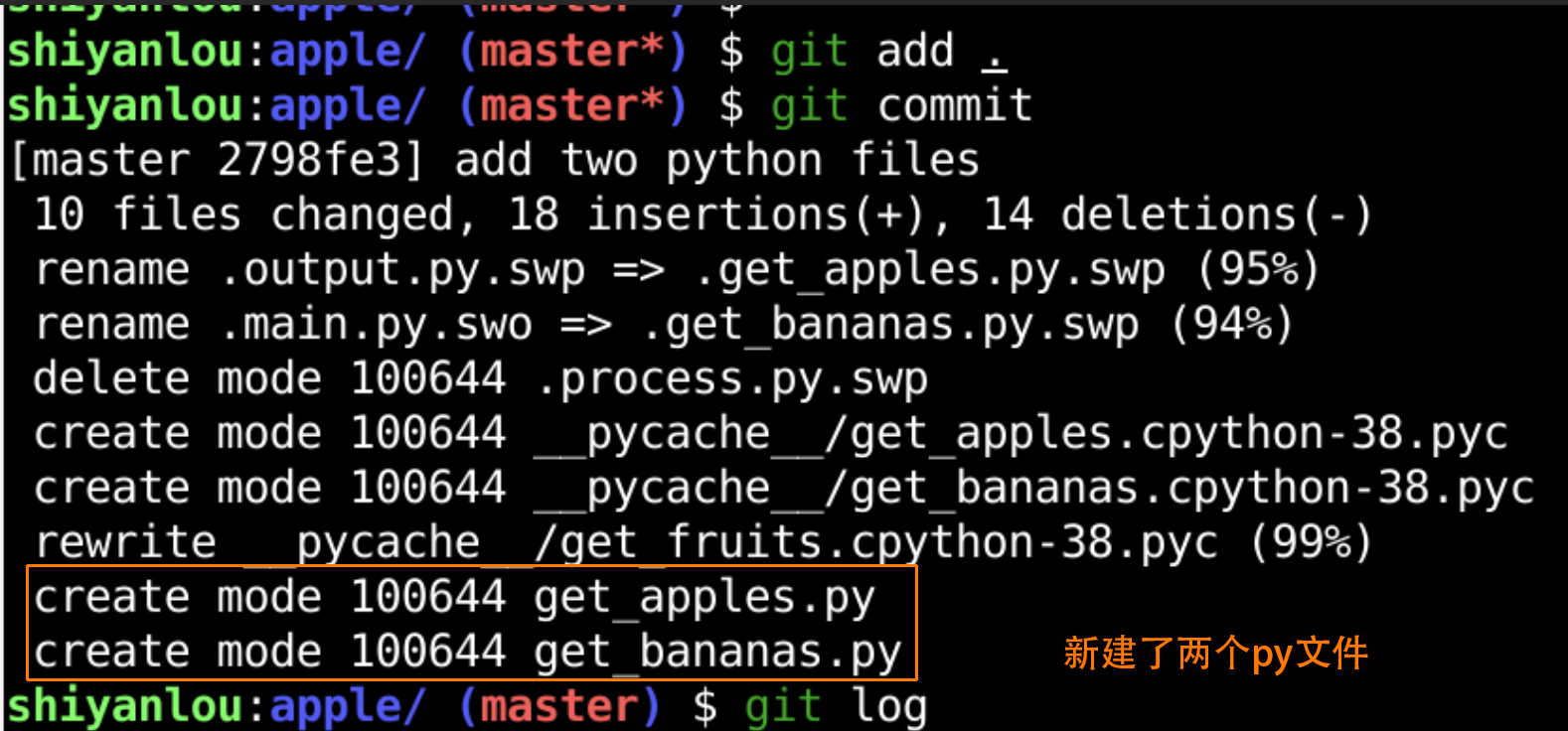Viewport: 1568px width, 731px height.
Task: Click the '10 files changed, 18 insertions(+), 14 deletions(-)' line
Action: (703, 216)
